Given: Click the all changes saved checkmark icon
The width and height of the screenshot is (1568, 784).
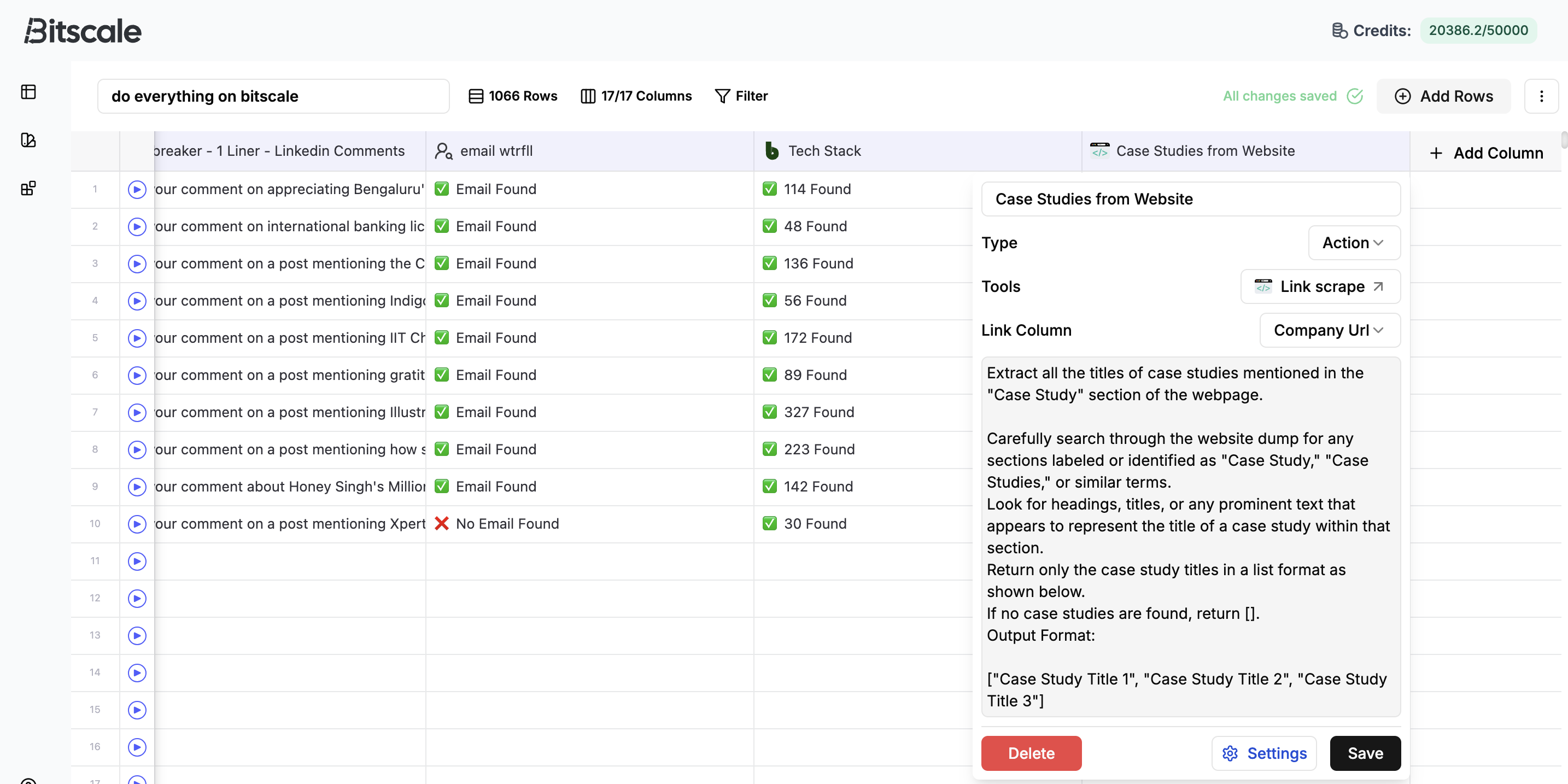Looking at the screenshot, I should 1354,96.
